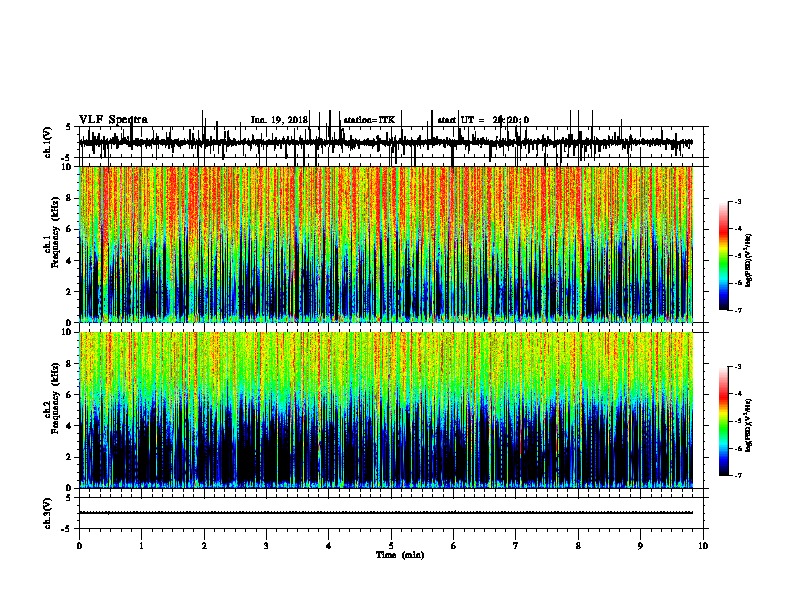Click the ch.2 frequency tick "2"
This screenshot has height=612, width=792.
click(x=69, y=457)
